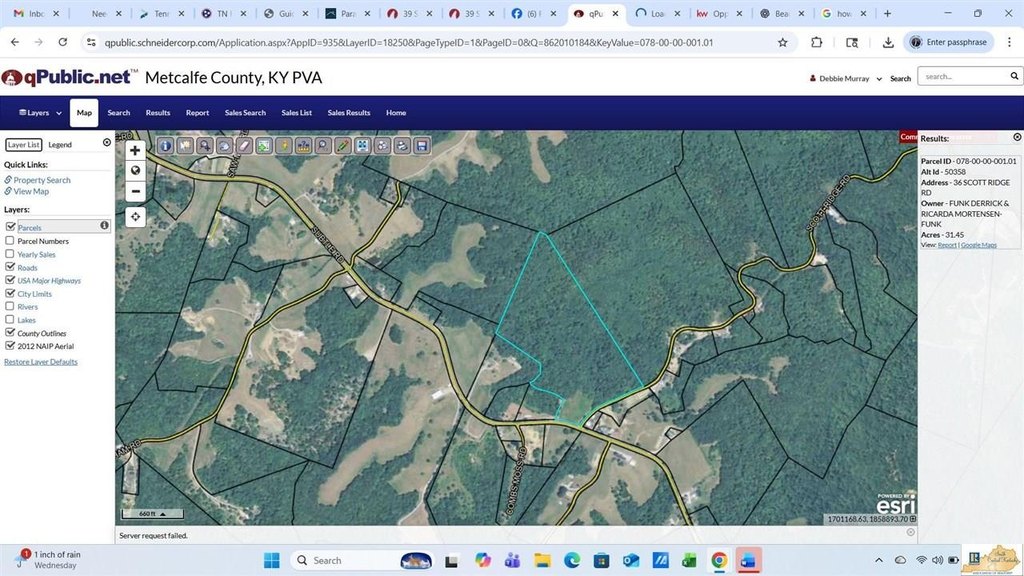The image size is (1024, 576).
Task: Enable the Parcel Numbers layer checkbox
Action: (10, 241)
